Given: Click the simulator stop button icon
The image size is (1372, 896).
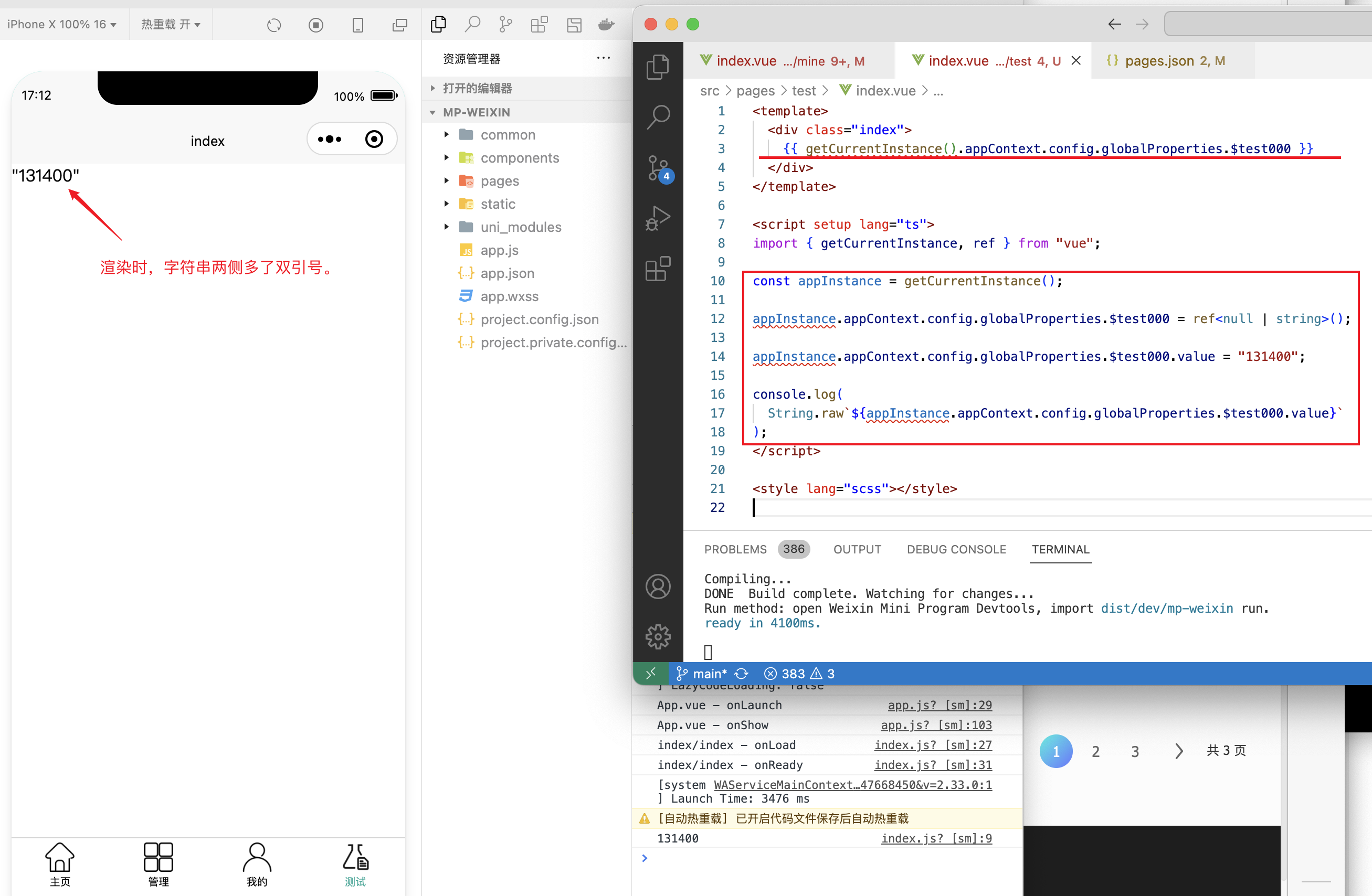Looking at the screenshot, I should 316,25.
